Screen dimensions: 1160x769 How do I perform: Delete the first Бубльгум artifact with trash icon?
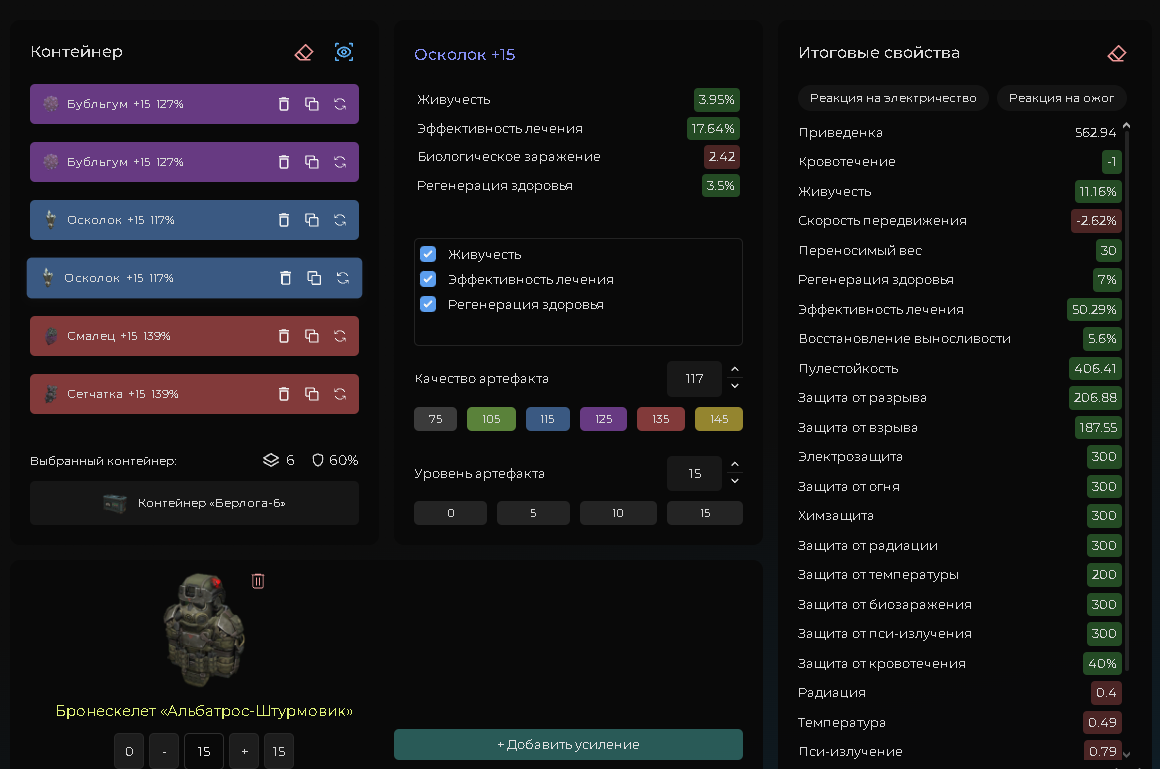[284, 104]
